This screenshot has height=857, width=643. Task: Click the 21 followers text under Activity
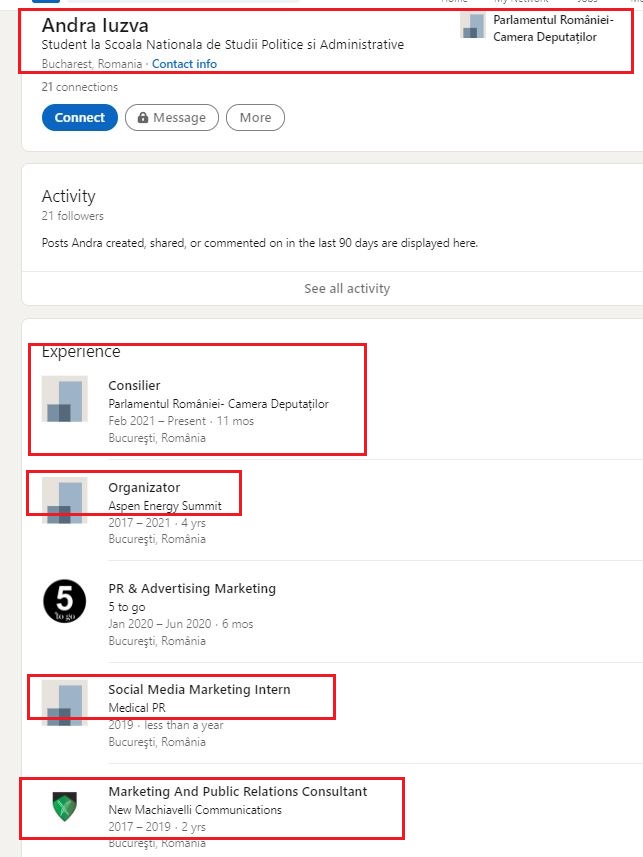pos(72,216)
